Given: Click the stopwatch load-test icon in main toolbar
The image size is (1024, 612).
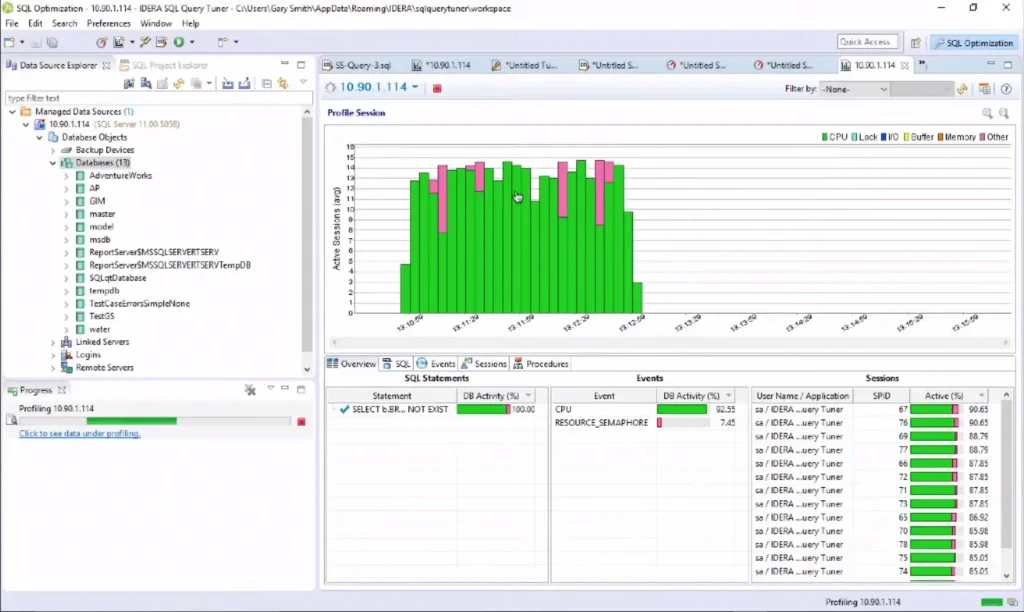Looking at the screenshot, I should [101, 42].
